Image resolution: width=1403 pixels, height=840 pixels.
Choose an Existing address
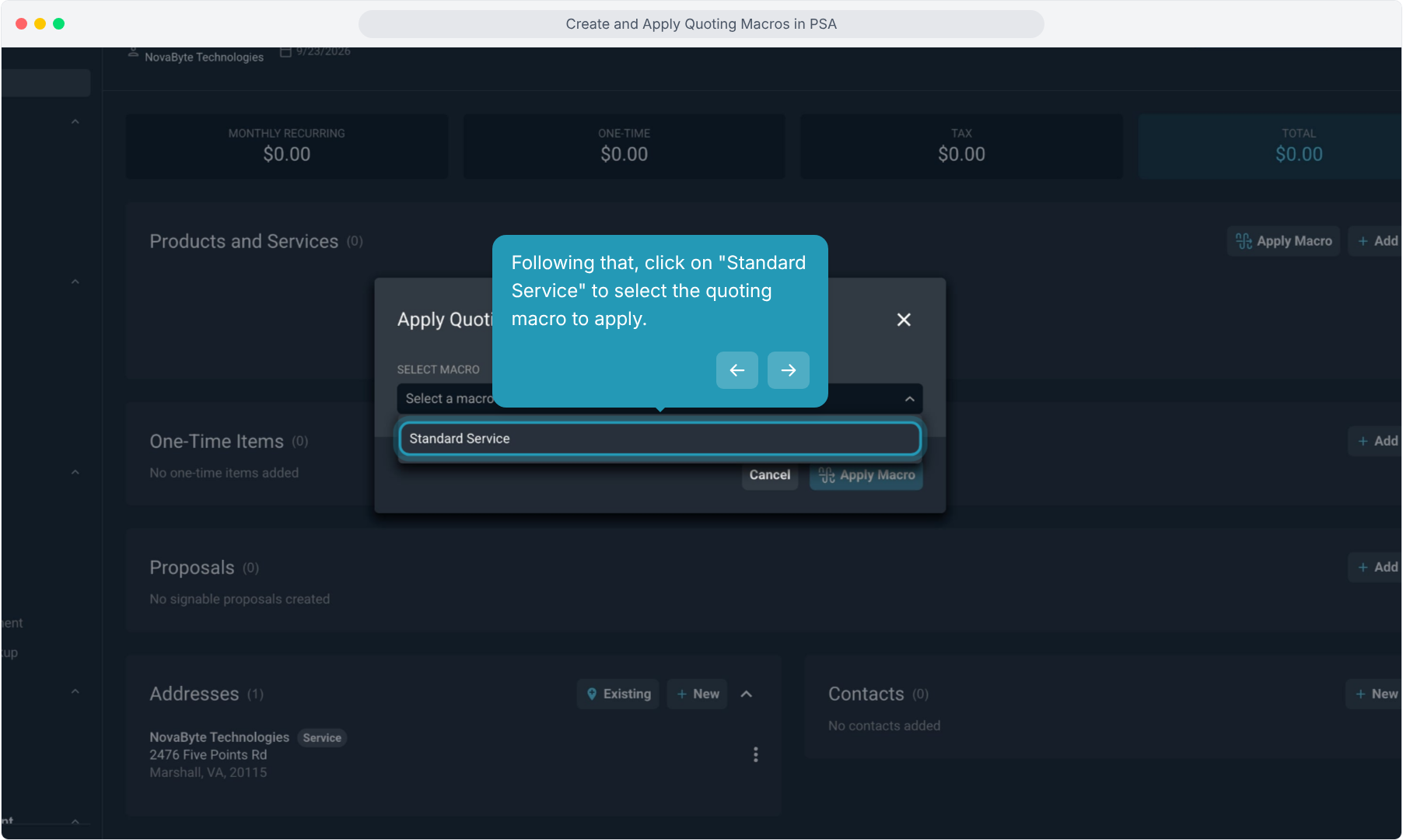pos(618,694)
